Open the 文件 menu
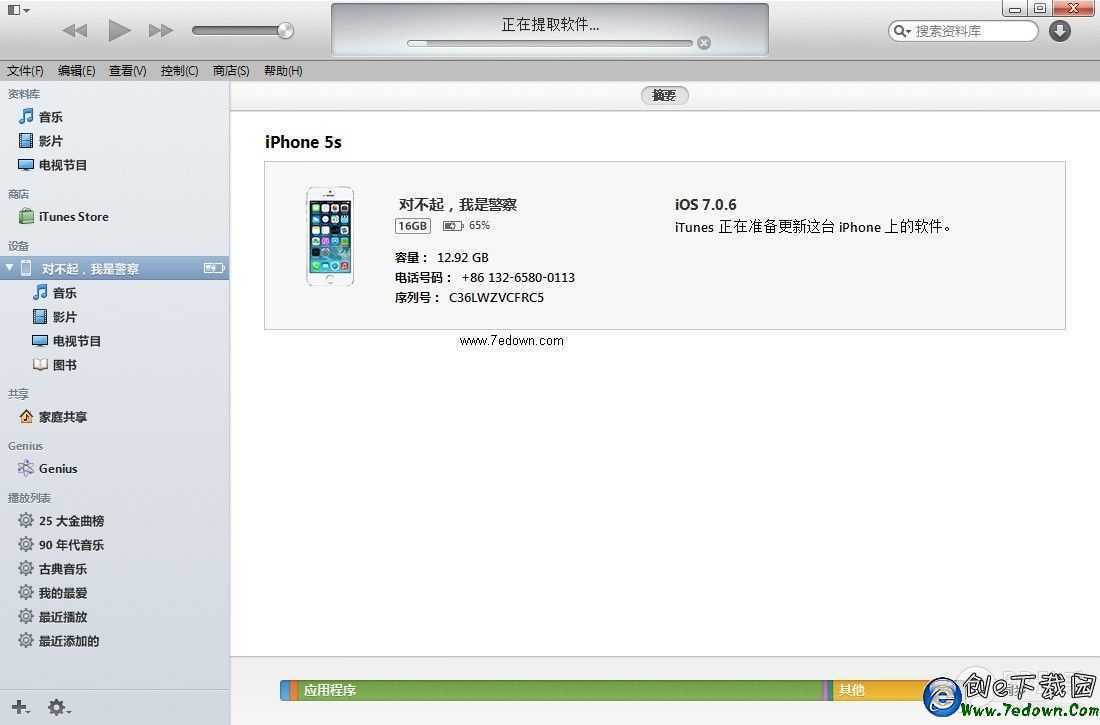The width and height of the screenshot is (1100, 725). (25, 70)
